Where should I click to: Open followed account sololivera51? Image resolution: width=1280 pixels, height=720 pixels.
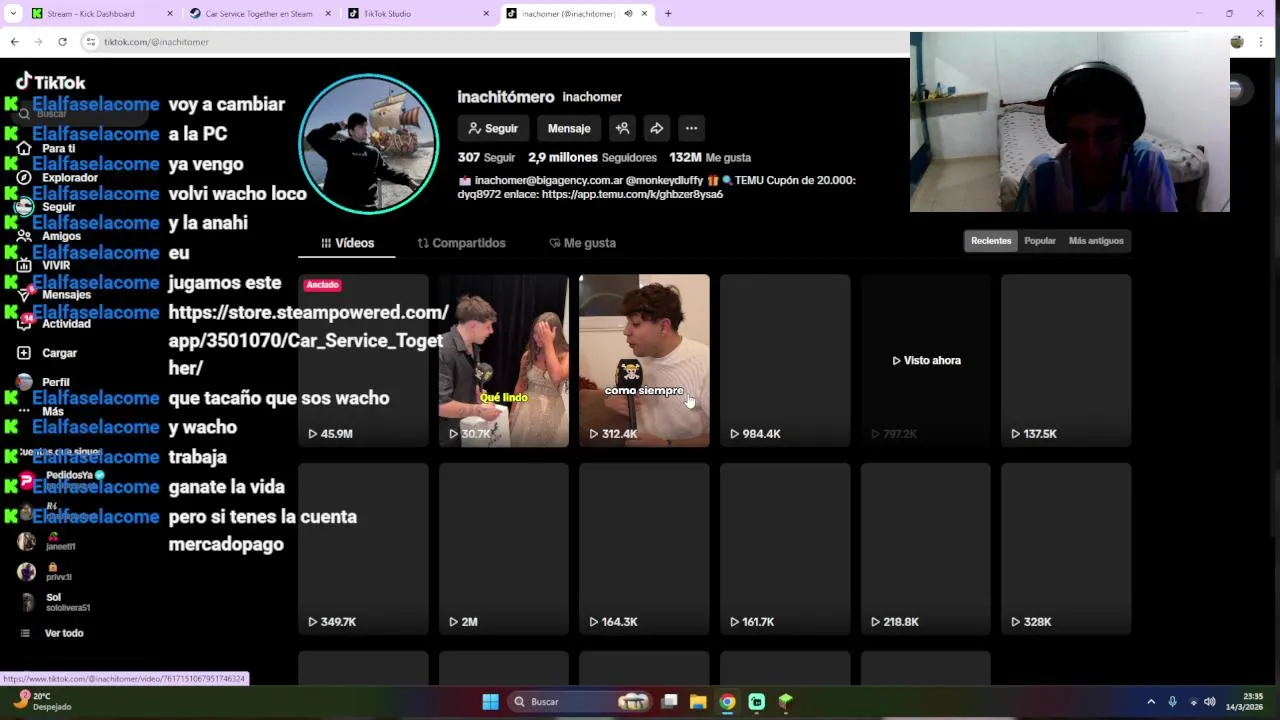(x=55, y=603)
